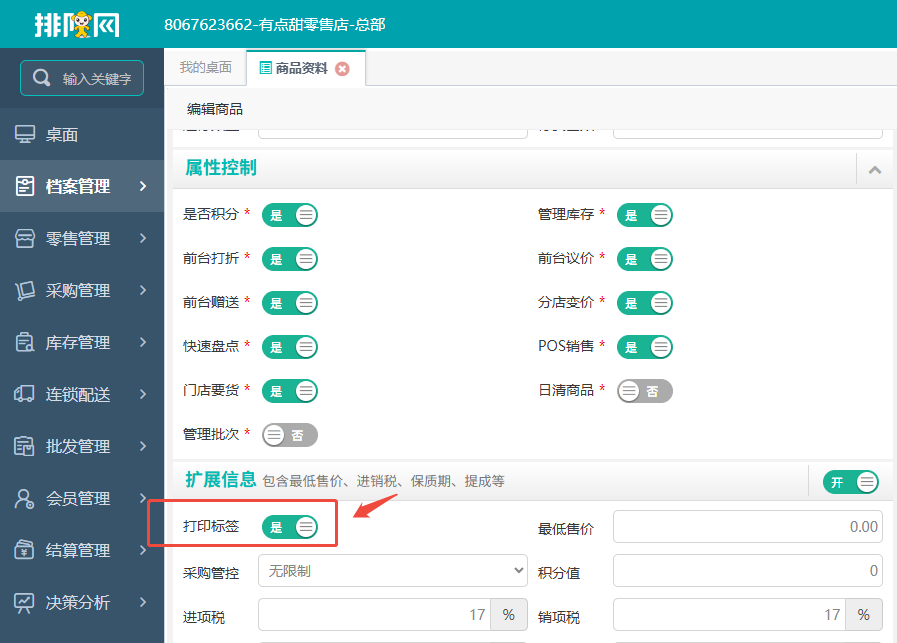
Task: Open the 库存管理 sidebar item
Action: [82, 343]
